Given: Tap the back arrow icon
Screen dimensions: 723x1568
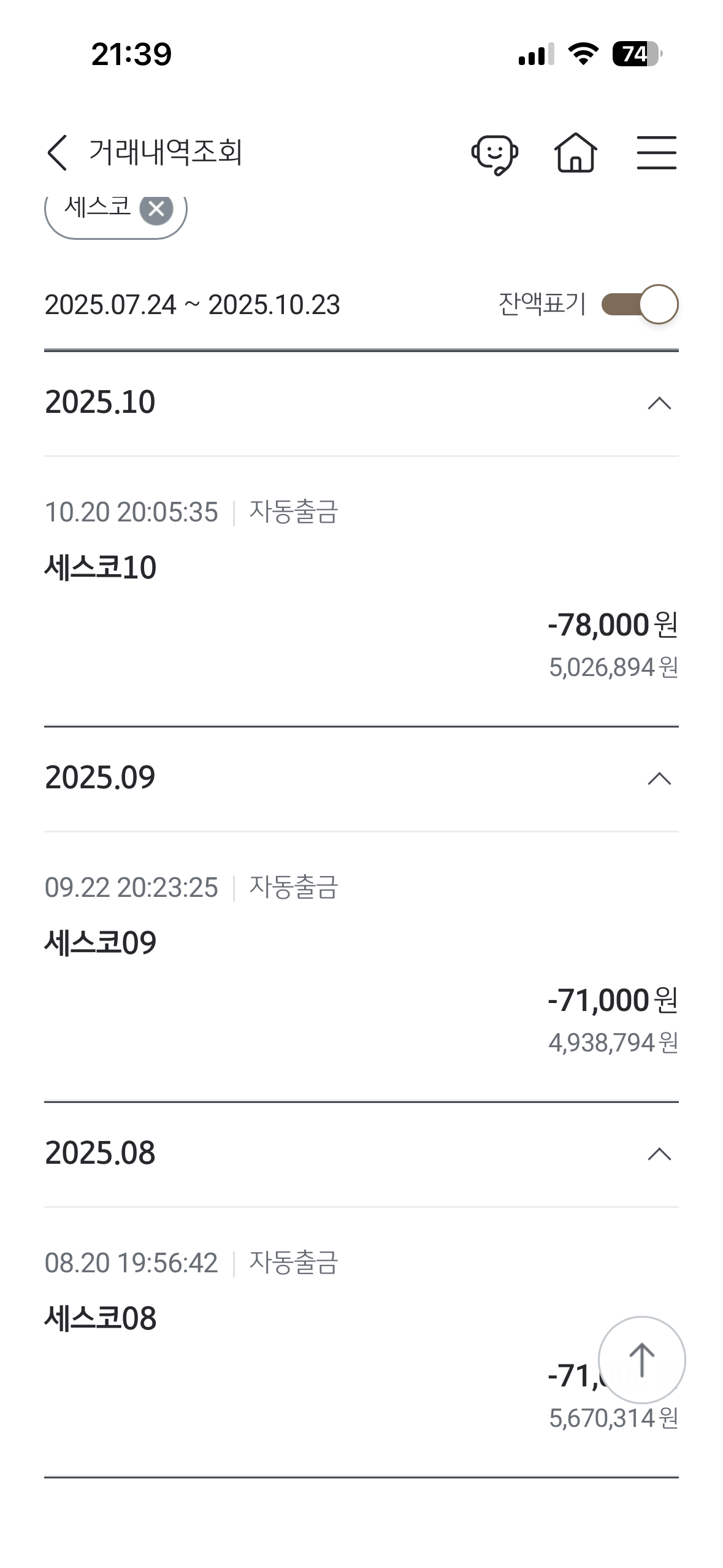Looking at the screenshot, I should [x=57, y=152].
